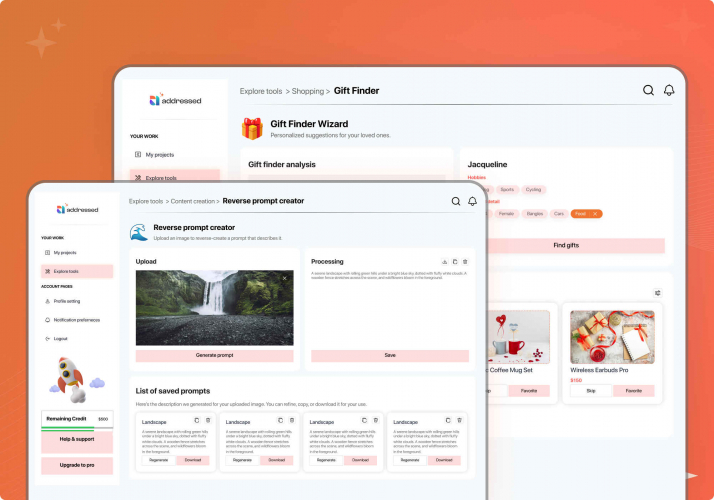Image resolution: width=714 pixels, height=500 pixels.
Task: Click the Find gifts button
Action: (x=574, y=245)
